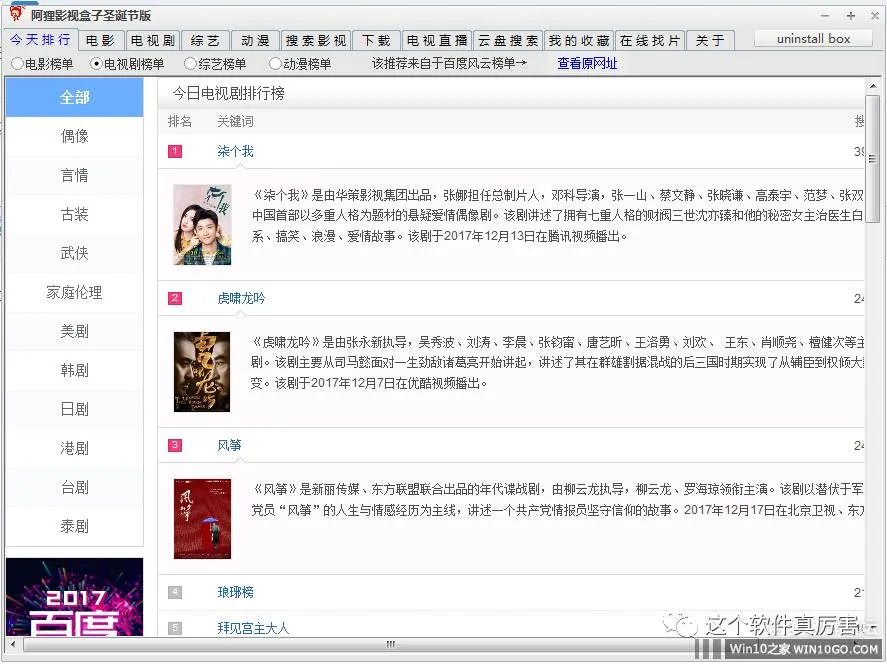Click the 风筝 red poster thumbnail
Screen dimensions: 887x664
coord(203,519)
